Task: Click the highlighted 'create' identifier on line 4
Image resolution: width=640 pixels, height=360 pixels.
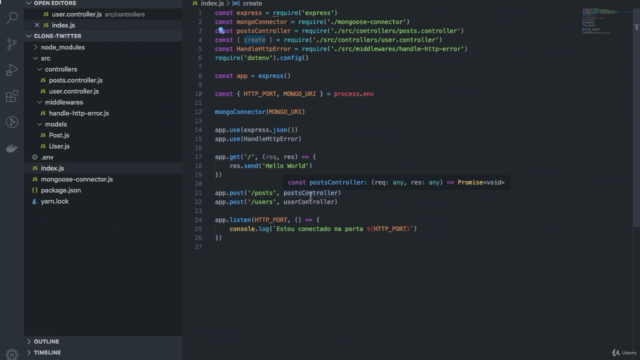Action: pyautogui.click(x=255, y=40)
